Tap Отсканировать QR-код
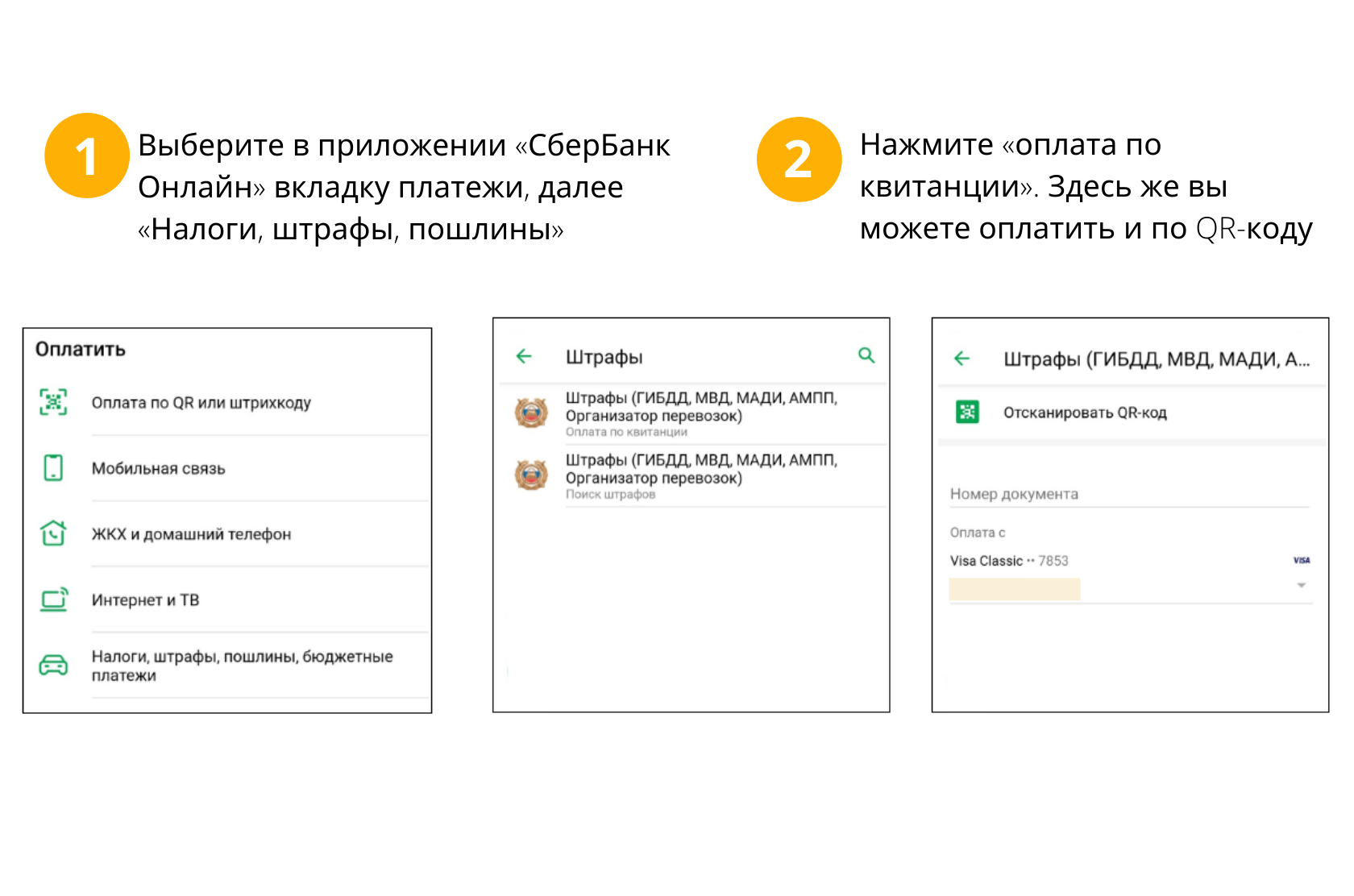The height and width of the screenshot is (896, 1354). pyautogui.click(x=1132, y=413)
